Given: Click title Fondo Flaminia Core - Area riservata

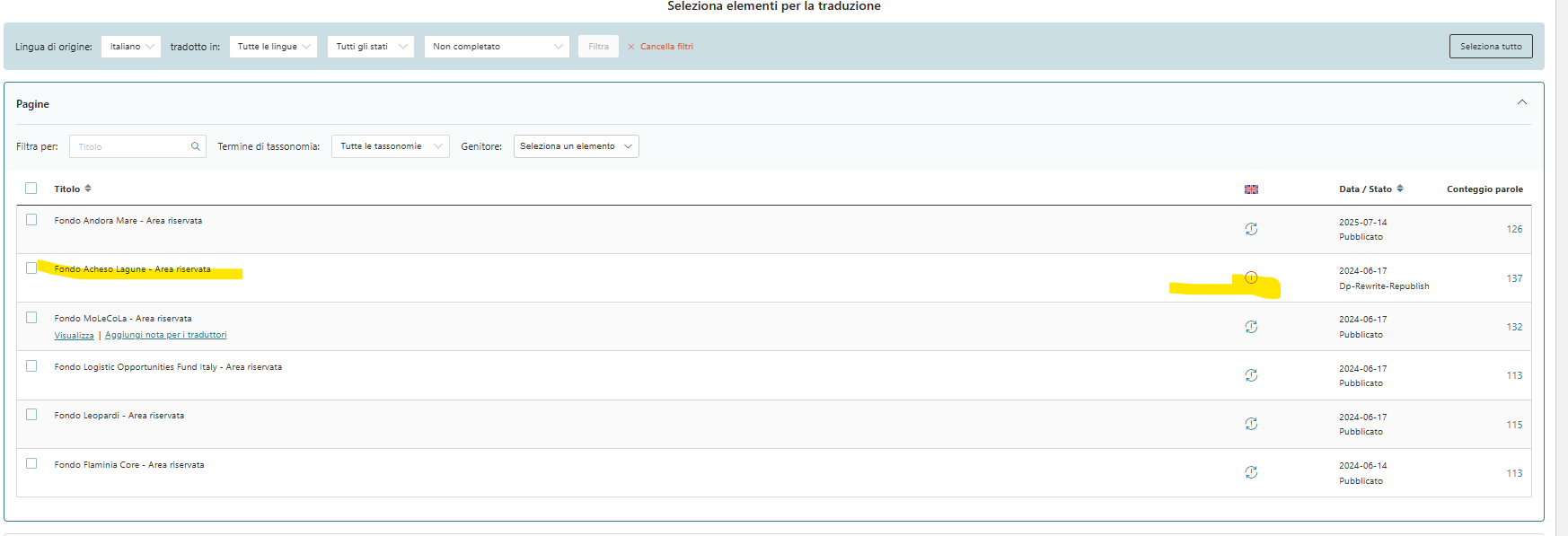Looking at the screenshot, I should tap(129, 465).
